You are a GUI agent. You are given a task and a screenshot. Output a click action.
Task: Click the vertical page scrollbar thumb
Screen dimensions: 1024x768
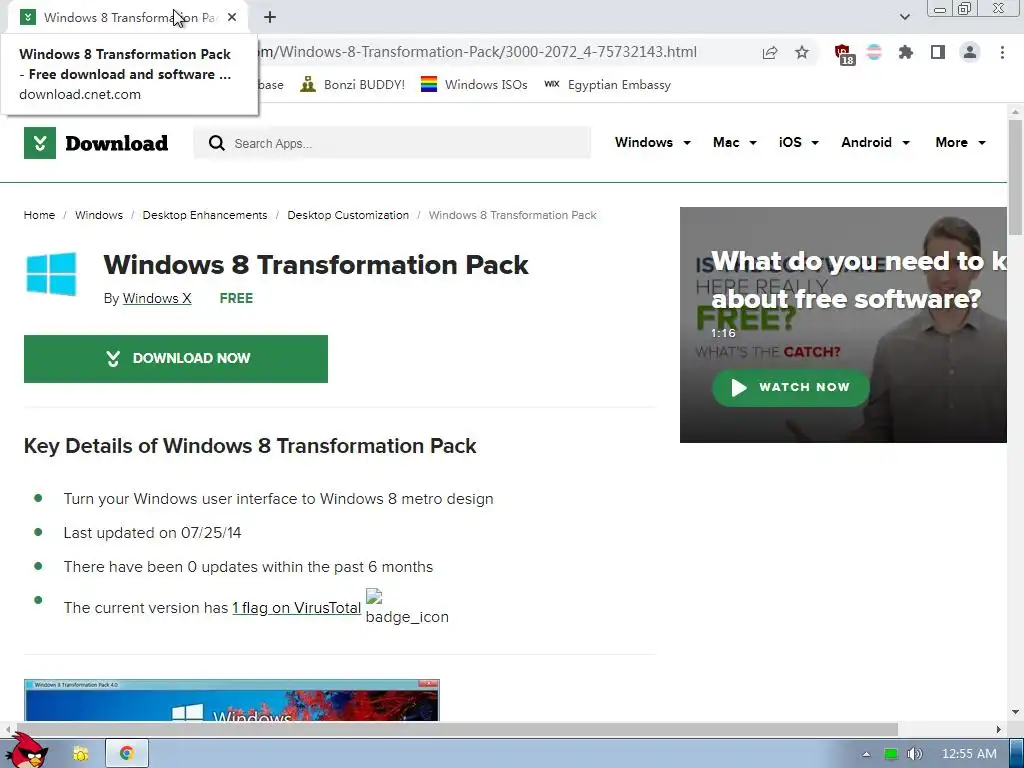click(x=1016, y=176)
